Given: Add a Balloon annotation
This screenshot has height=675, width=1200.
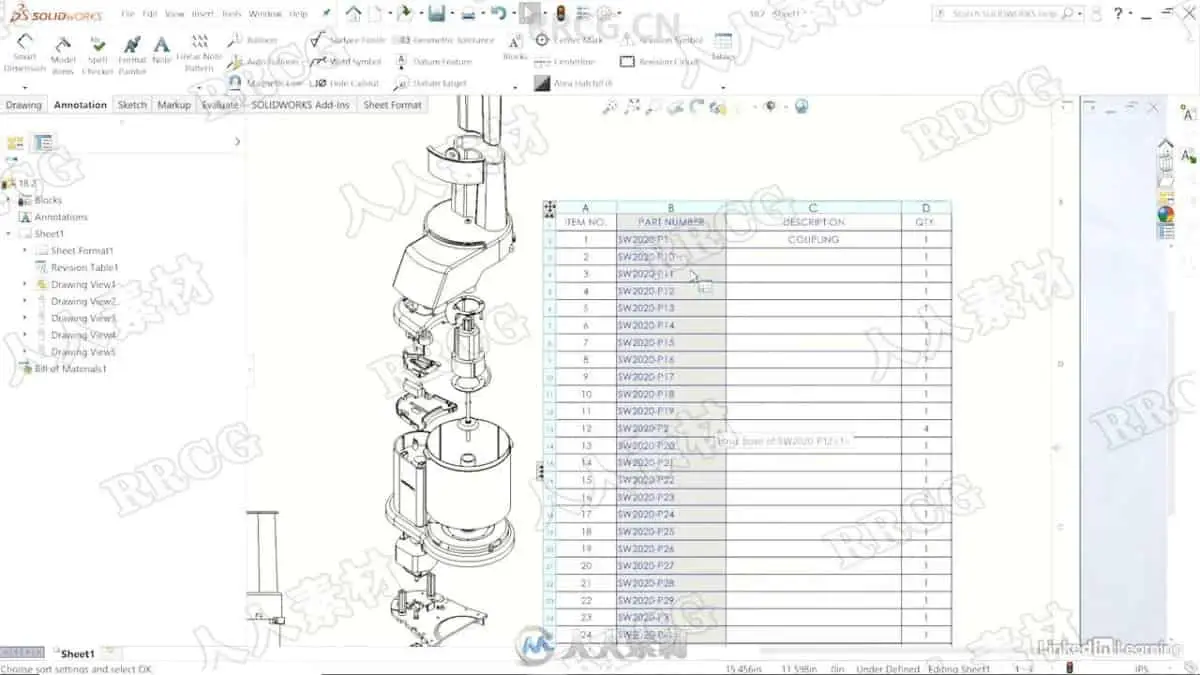Looking at the screenshot, I should tap(252, 40).
